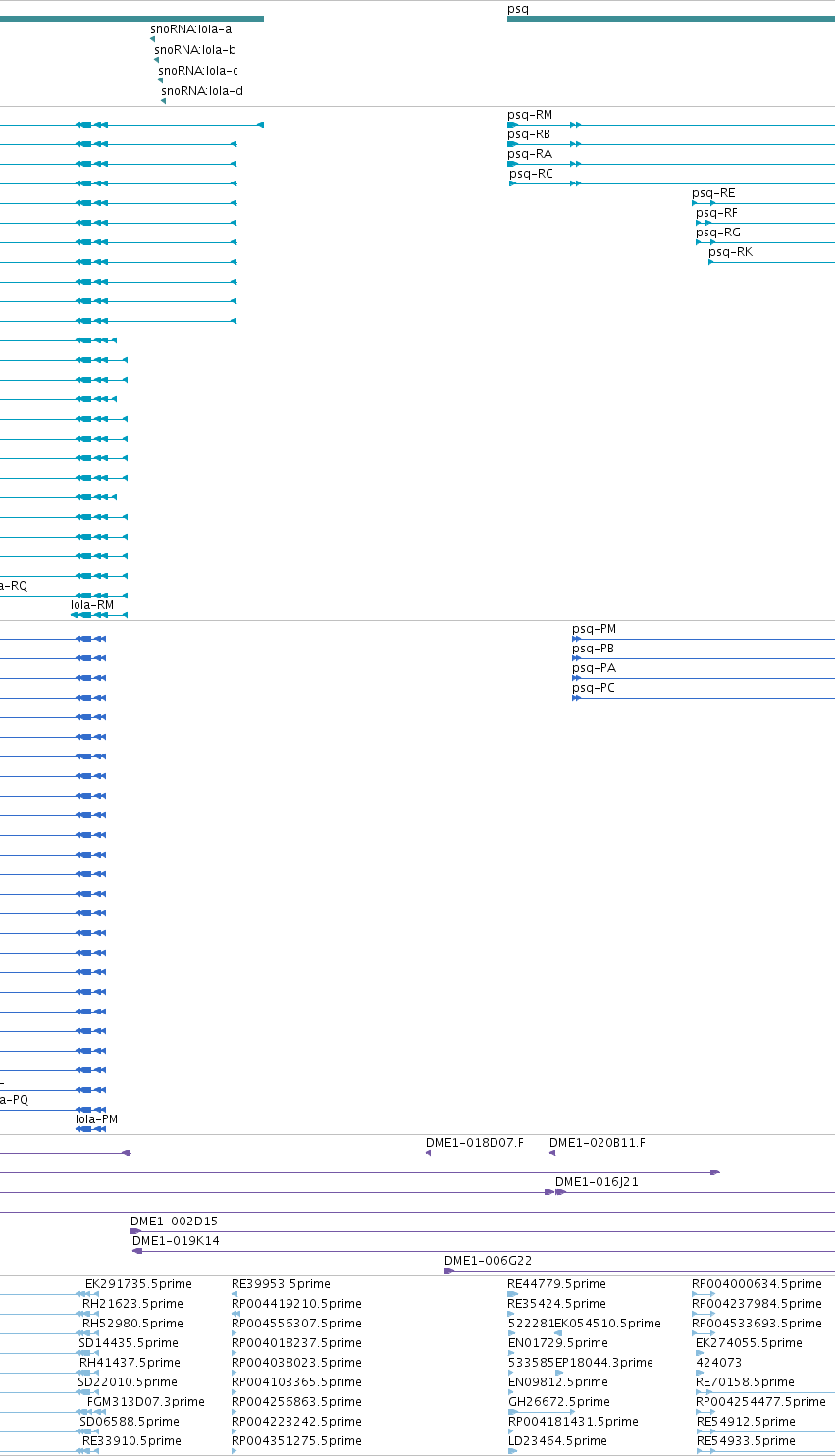Select EST RP004103365.5prime

[296, 1382]
